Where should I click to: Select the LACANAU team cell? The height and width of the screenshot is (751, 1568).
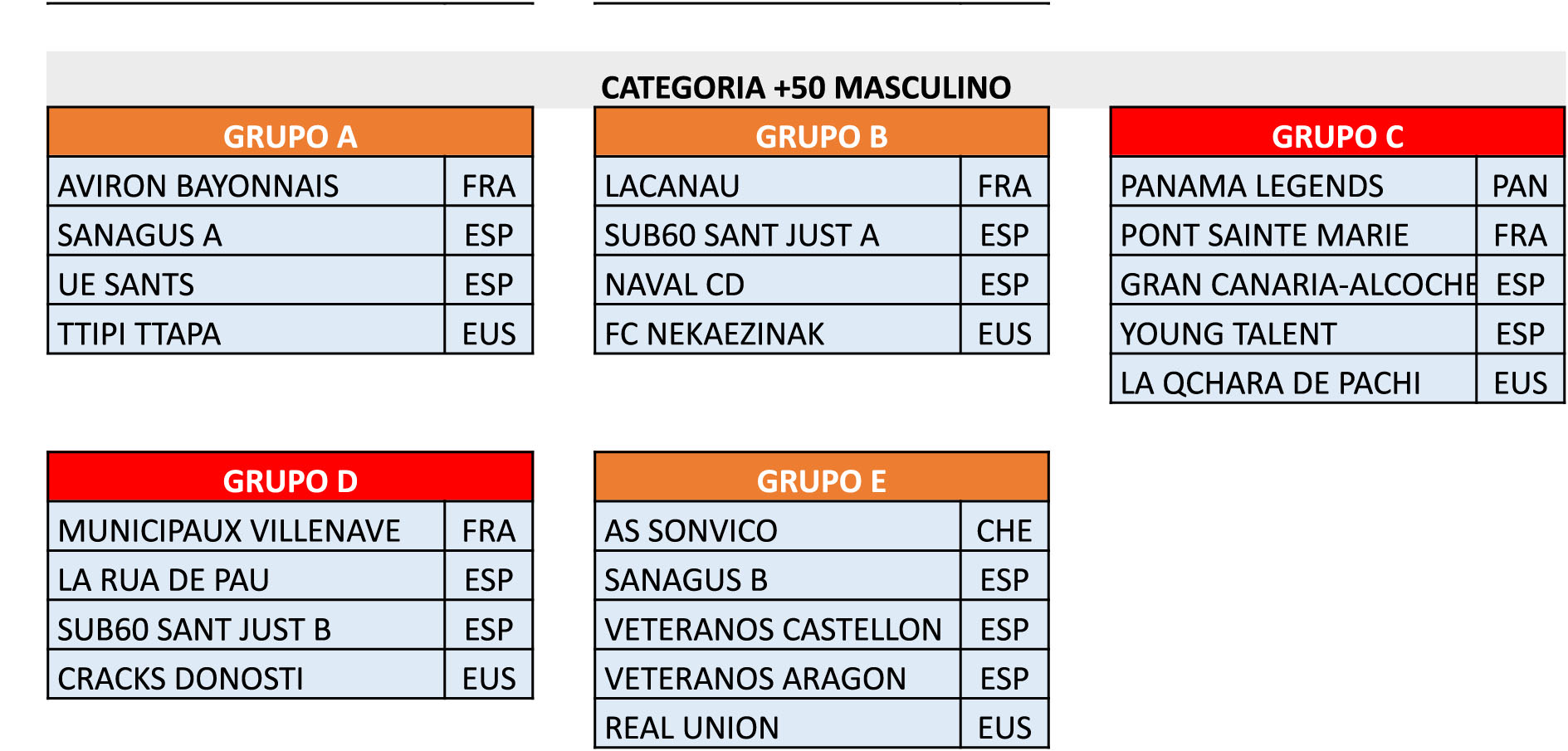tap(777, 185)
